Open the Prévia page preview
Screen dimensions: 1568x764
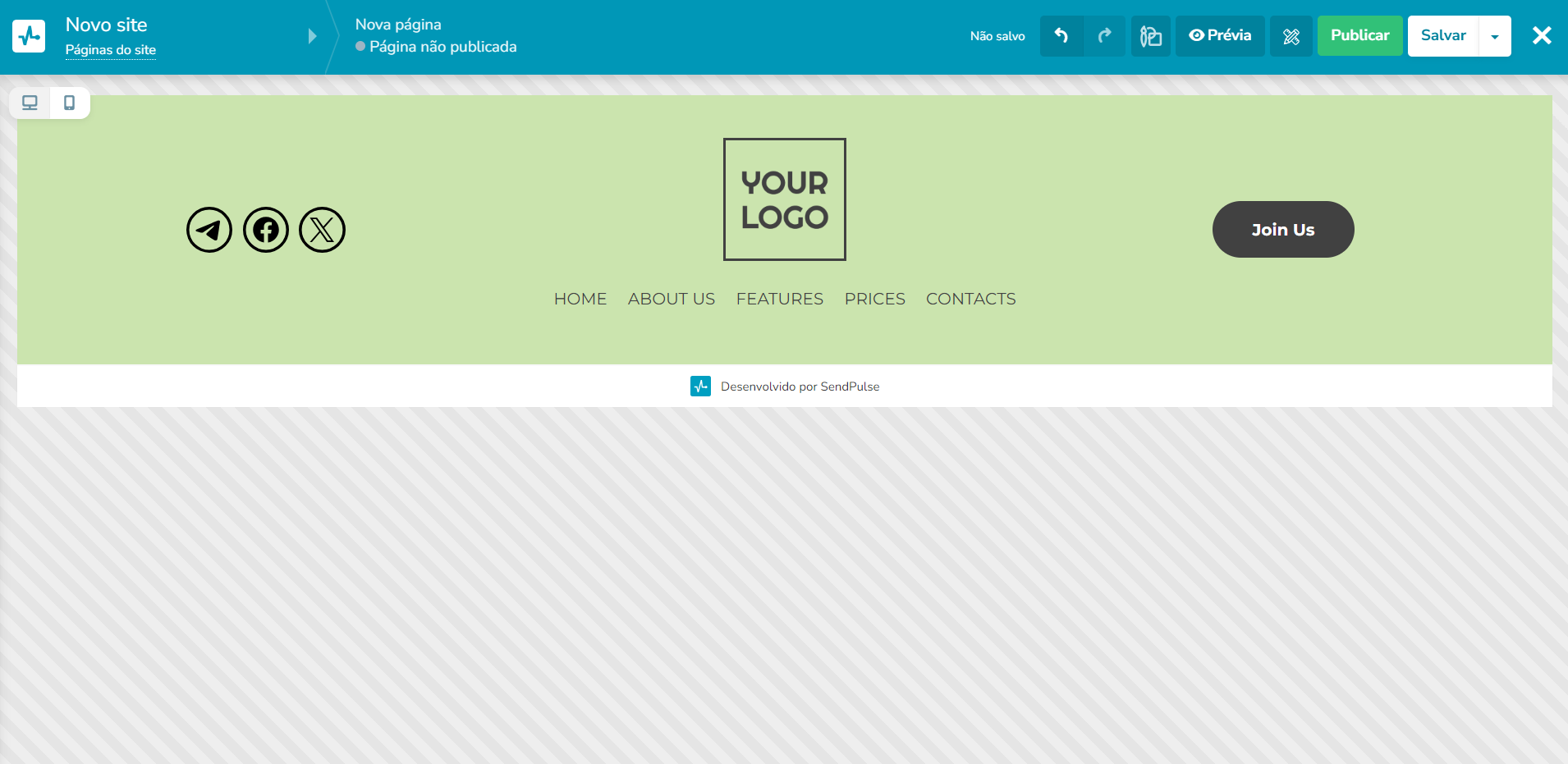(1220, 36)
